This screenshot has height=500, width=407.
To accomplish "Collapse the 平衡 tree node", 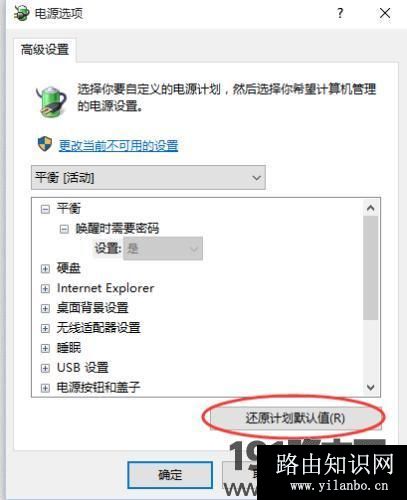I will 45,209.
